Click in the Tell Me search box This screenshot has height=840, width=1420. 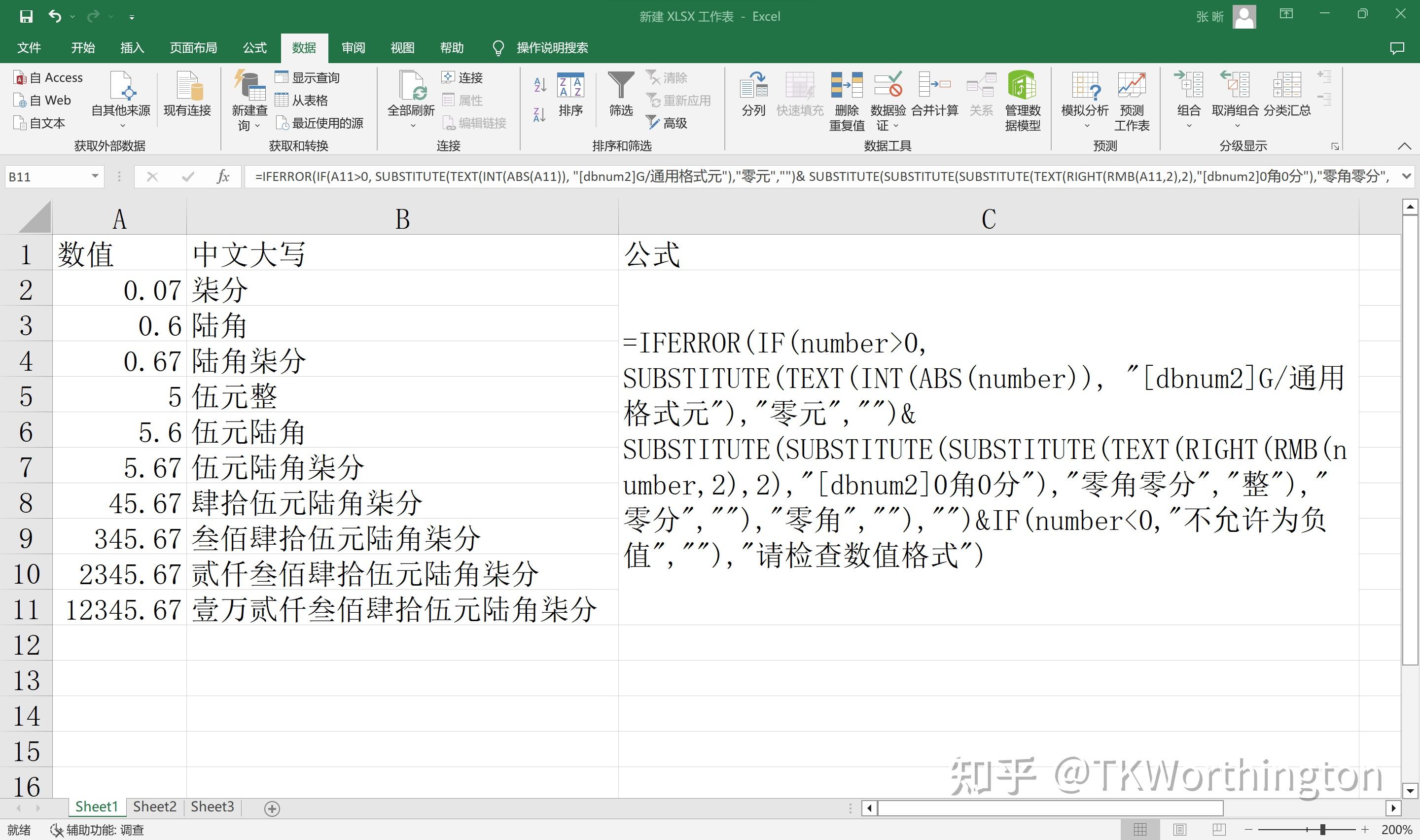552,47
